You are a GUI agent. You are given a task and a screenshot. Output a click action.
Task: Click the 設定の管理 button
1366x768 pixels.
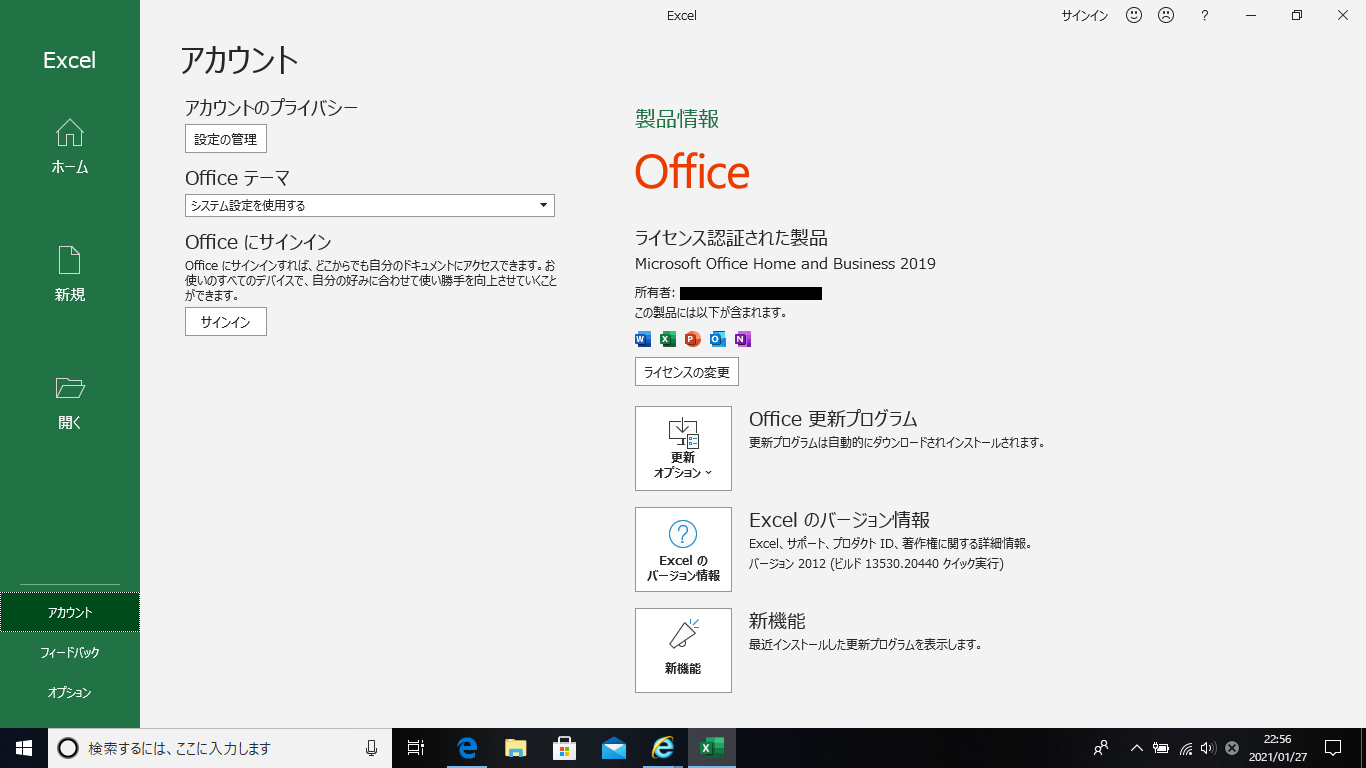[226, 139]
